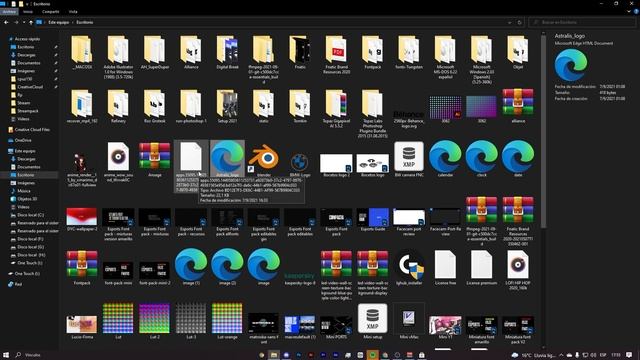
Task: Open the notifications center icon
Action: click(629, 355)
